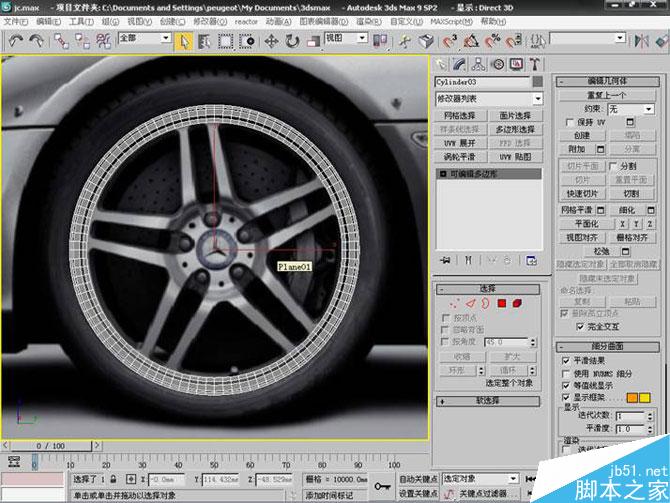Collapse the 选择 rollout header

click(x=488, y=288)
